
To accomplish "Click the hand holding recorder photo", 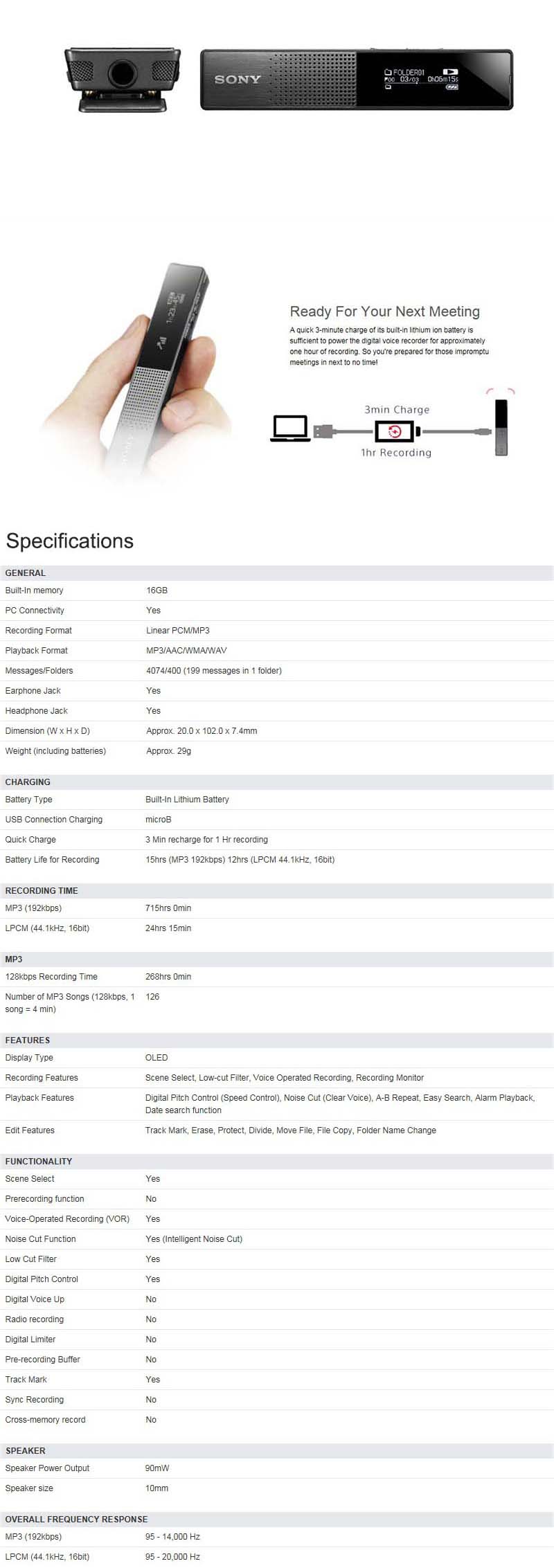I will click(x=138, y=374).
